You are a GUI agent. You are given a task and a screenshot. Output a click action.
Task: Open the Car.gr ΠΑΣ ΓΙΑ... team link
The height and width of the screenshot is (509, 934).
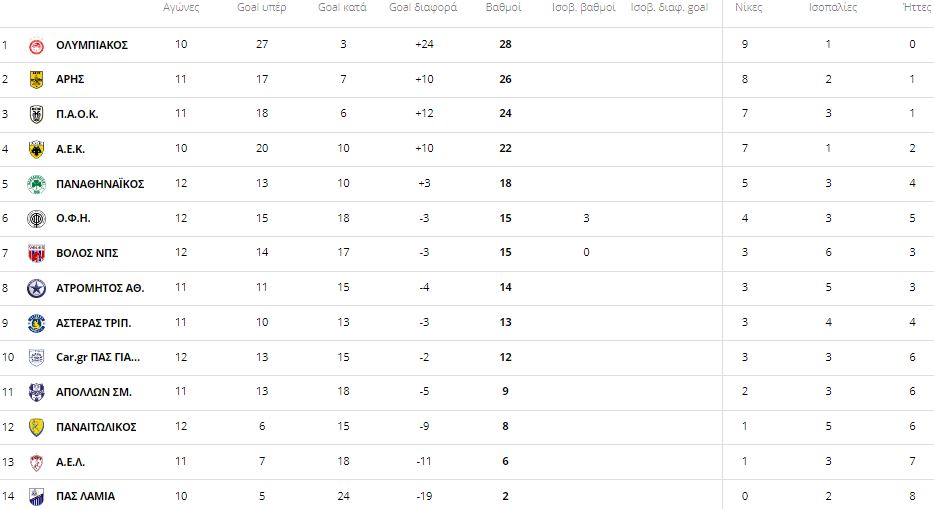pyautogui.click(x=98, y=357)
